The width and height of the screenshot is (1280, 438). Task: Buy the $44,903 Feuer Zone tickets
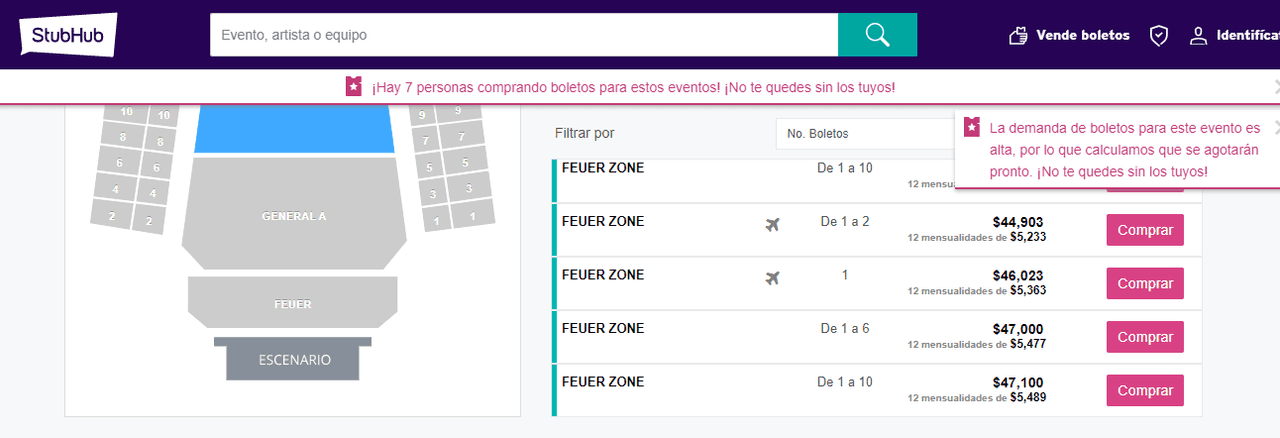[1145, 230]
